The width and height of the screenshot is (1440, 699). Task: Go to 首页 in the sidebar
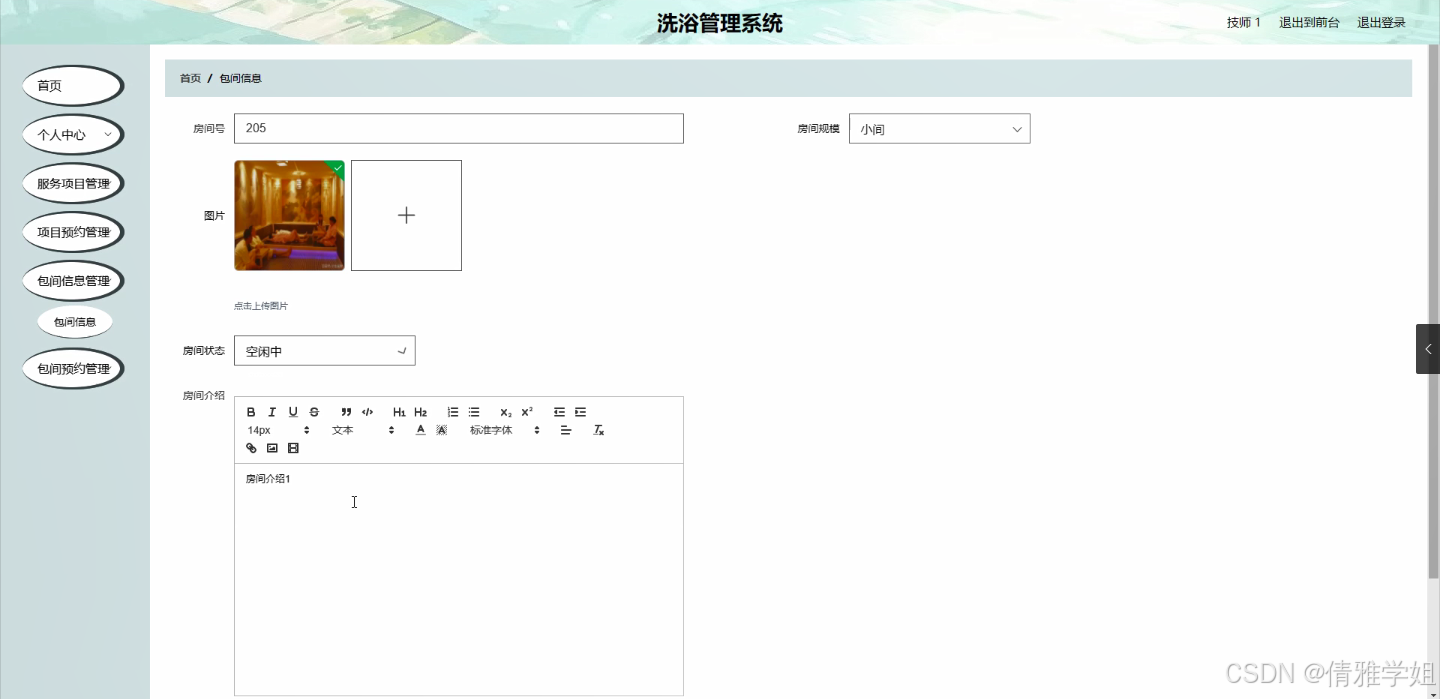73,86
